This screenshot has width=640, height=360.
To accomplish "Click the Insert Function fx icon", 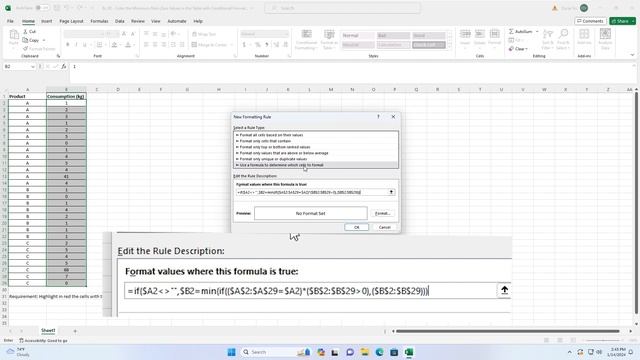I will click(64, 66).
